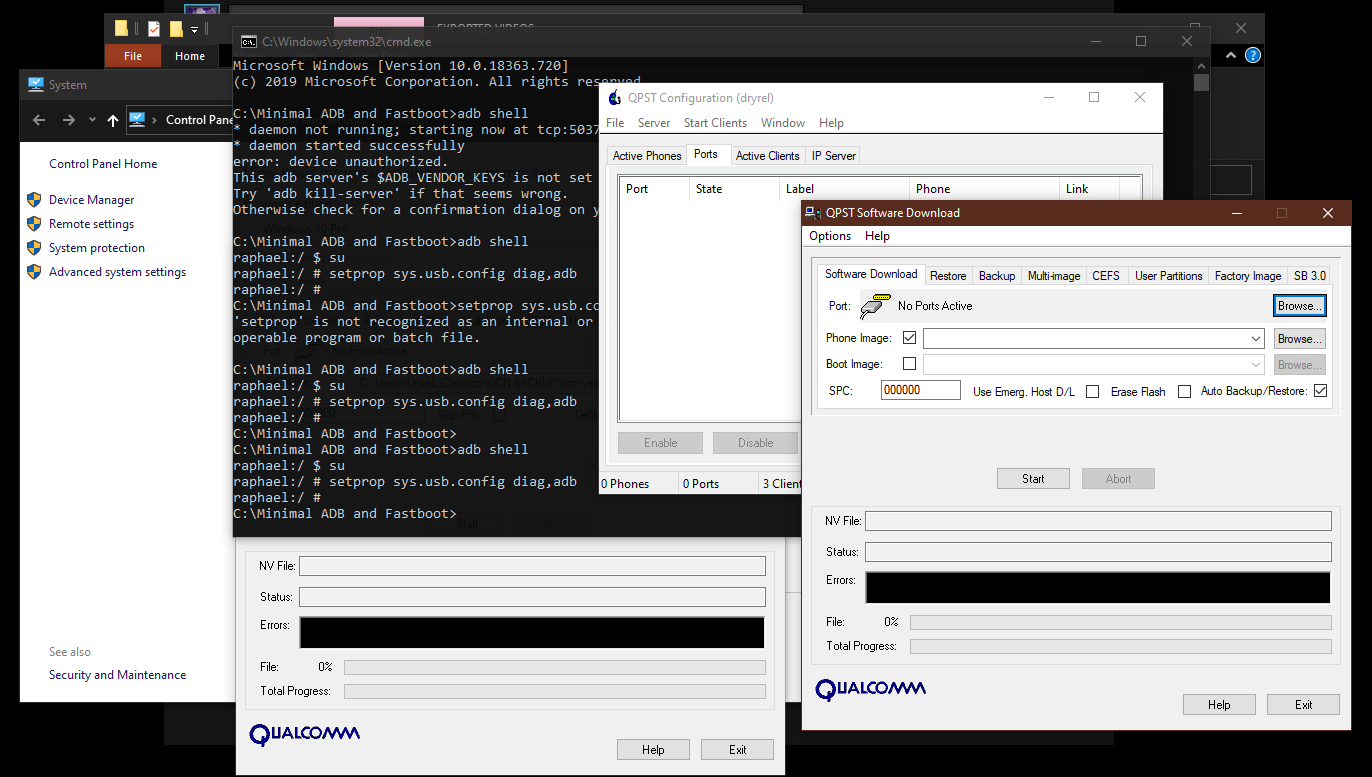Open the File tab in File Explorer
The height and width of the screenshot is (777, 1372).
click(x=133, y=56)
